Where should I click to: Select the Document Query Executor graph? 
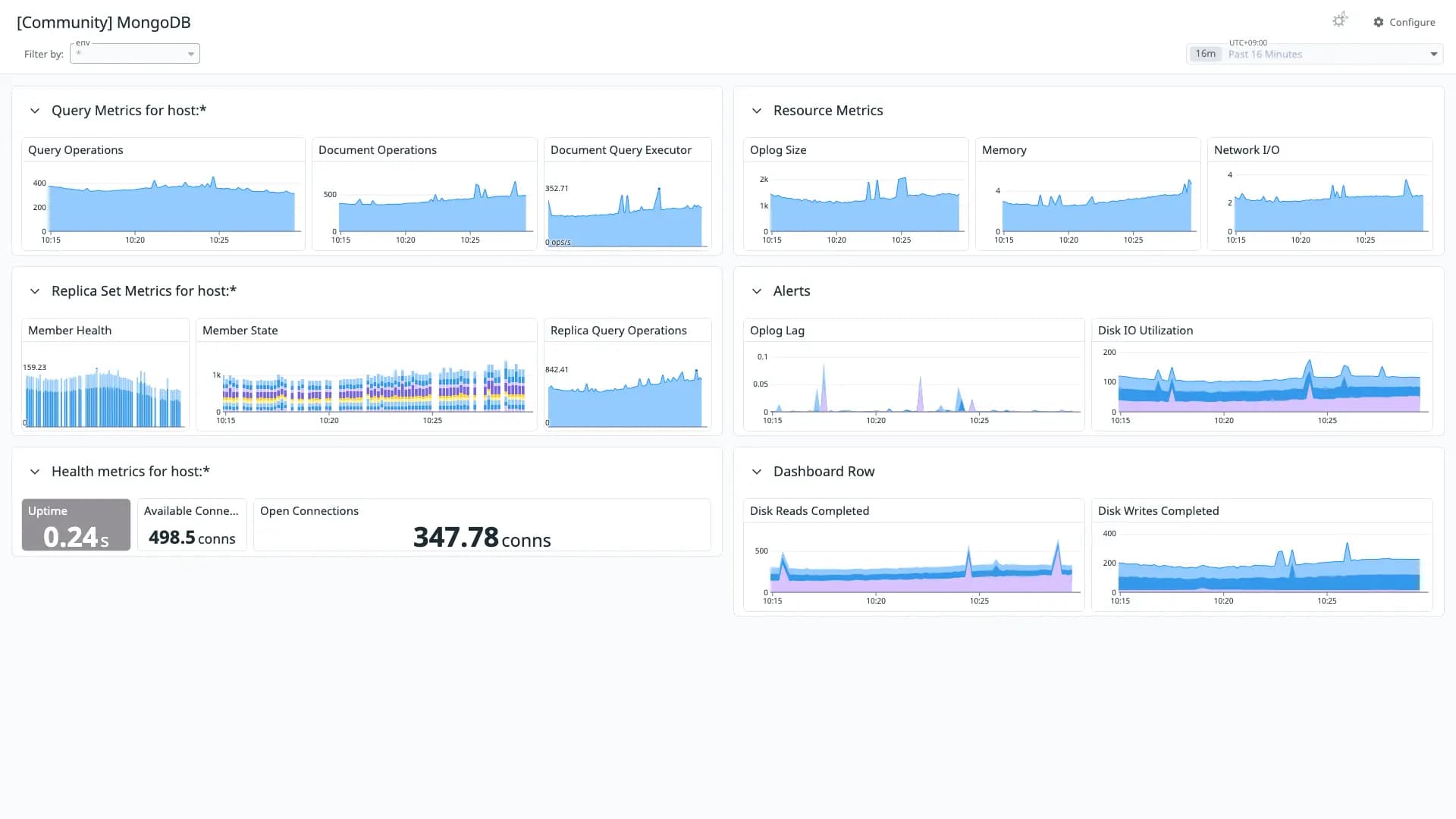pos(628,205)
